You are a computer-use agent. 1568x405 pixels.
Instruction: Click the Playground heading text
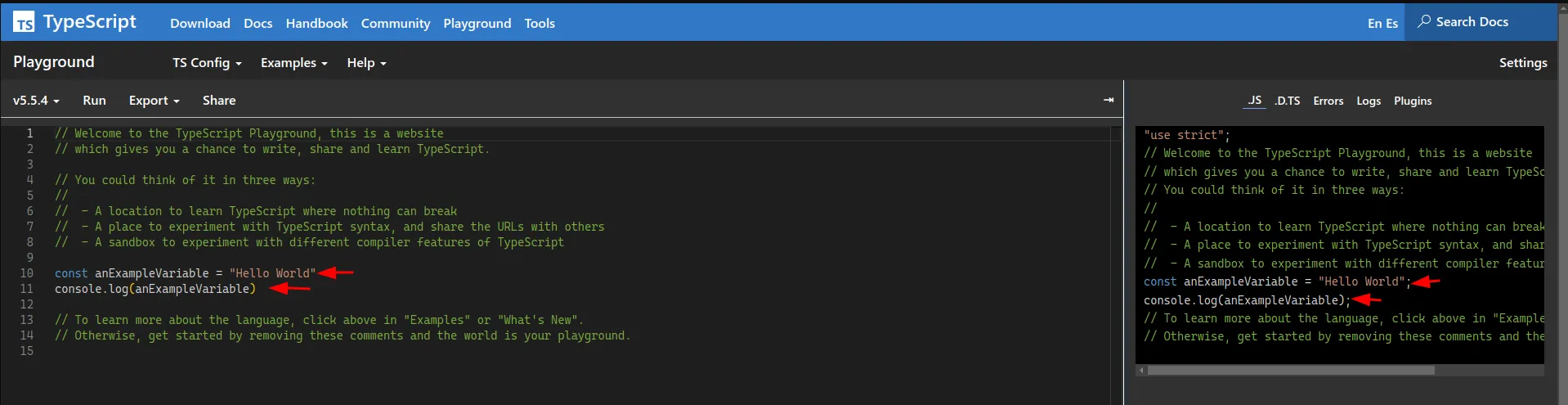click(x=54, y=62)
